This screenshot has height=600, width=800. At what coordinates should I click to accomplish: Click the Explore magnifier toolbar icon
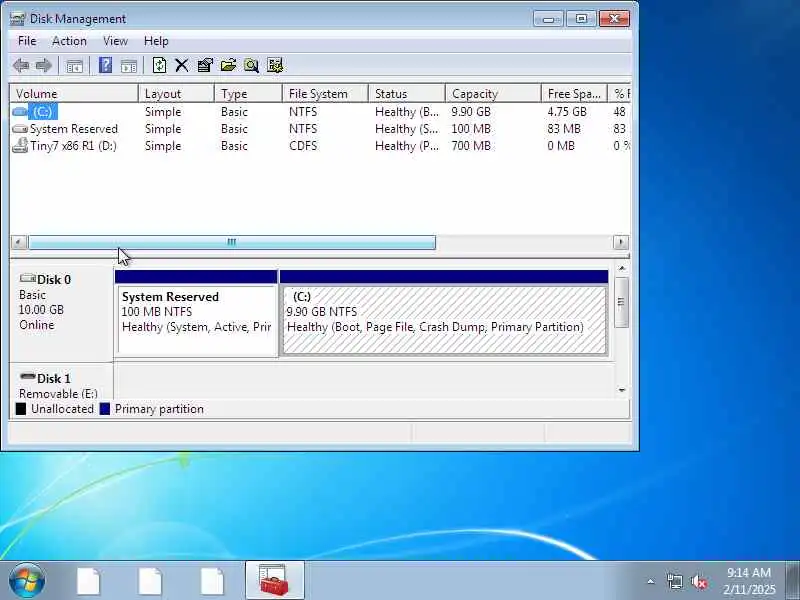point(251,65)
